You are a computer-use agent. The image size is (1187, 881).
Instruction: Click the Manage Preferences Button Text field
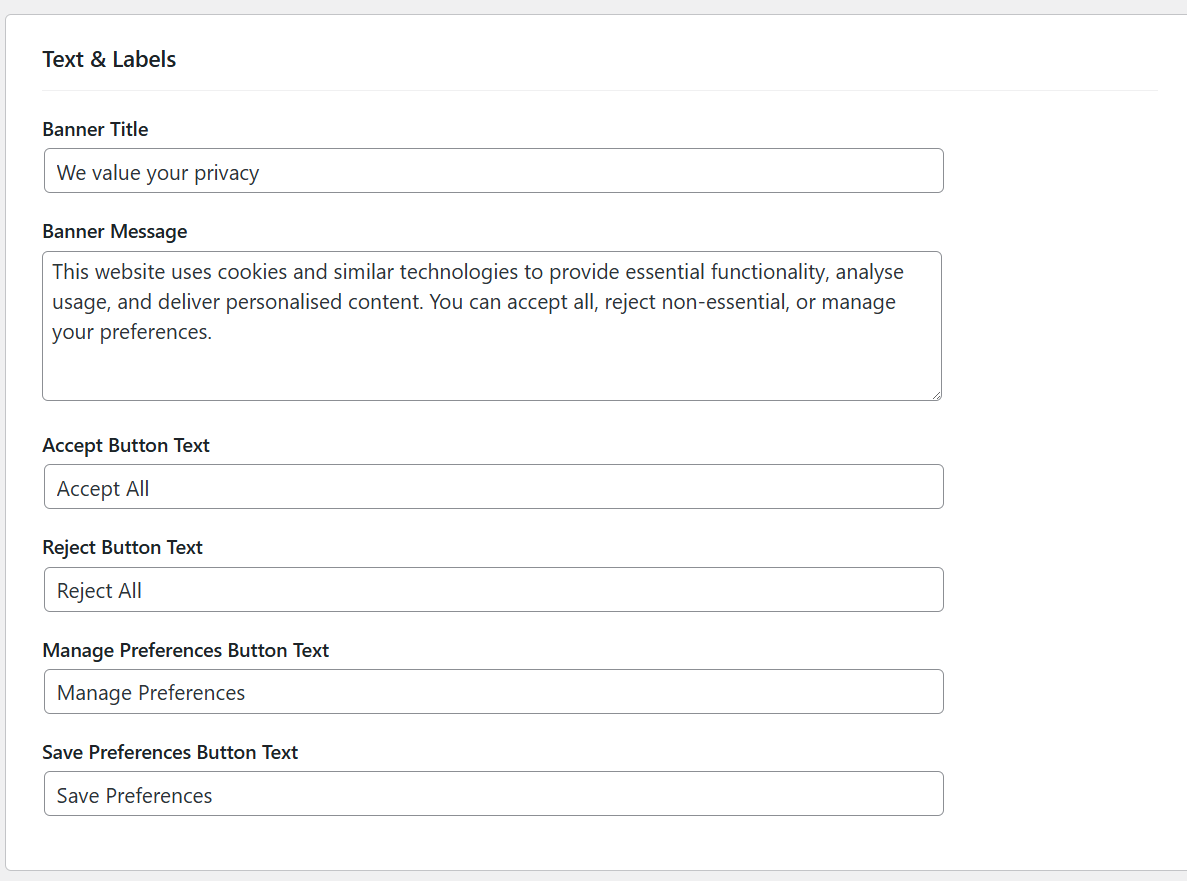493,692
